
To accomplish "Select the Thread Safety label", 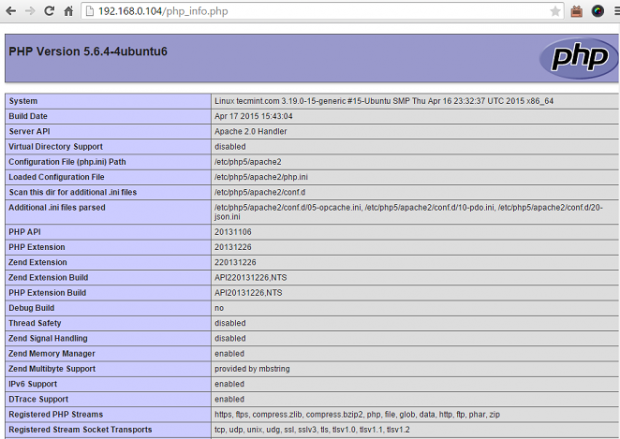I will tap(35, 323).
